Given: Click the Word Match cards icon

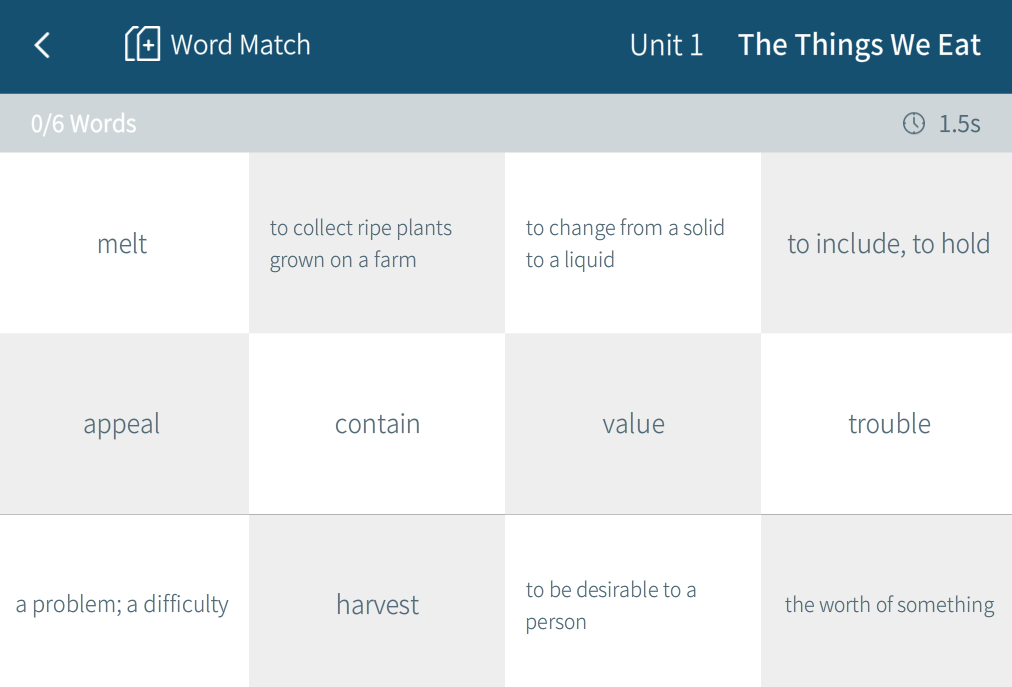Looking at the screenshot, I should (141, 45).
